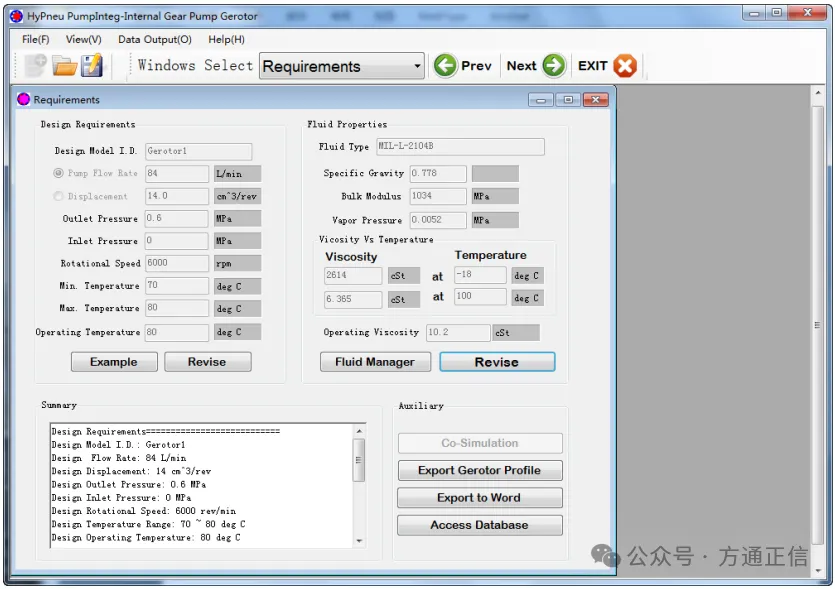835x589 pixels.
Task: Open the Fluid Manager
Action: pyautogui.click(x=375, y=362)
